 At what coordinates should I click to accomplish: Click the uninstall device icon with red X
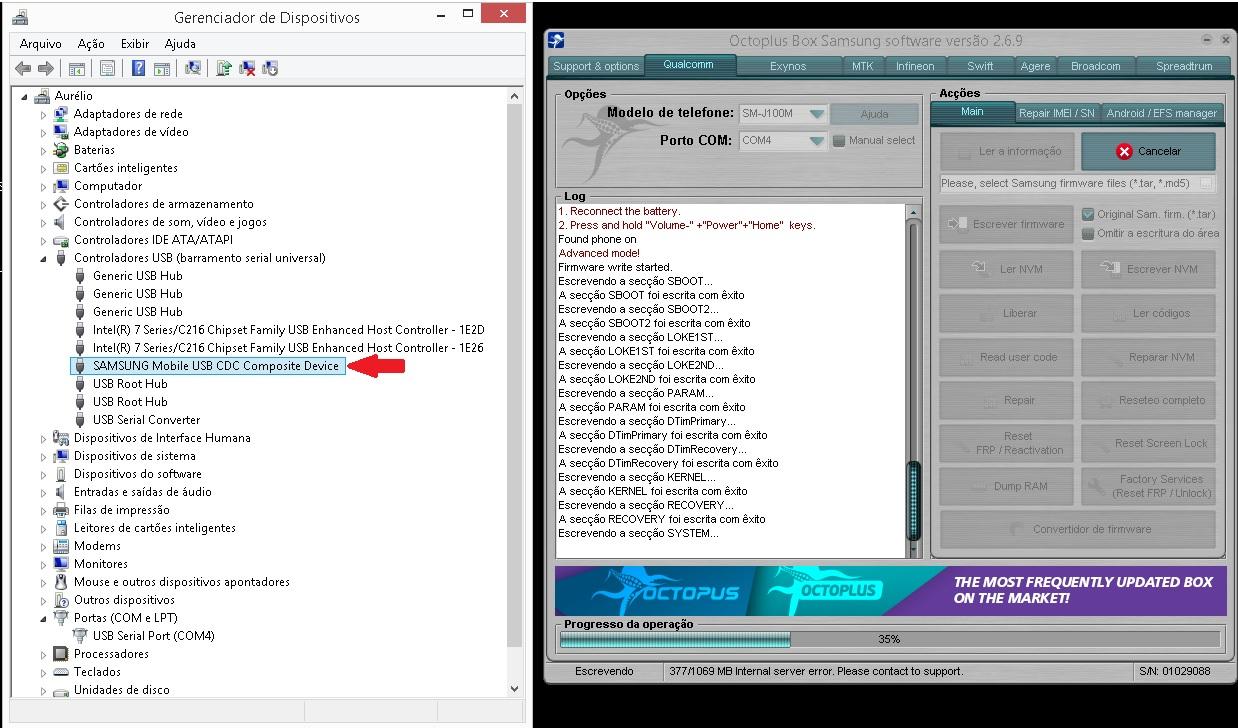pyautogui.click(x=247, y=68)
